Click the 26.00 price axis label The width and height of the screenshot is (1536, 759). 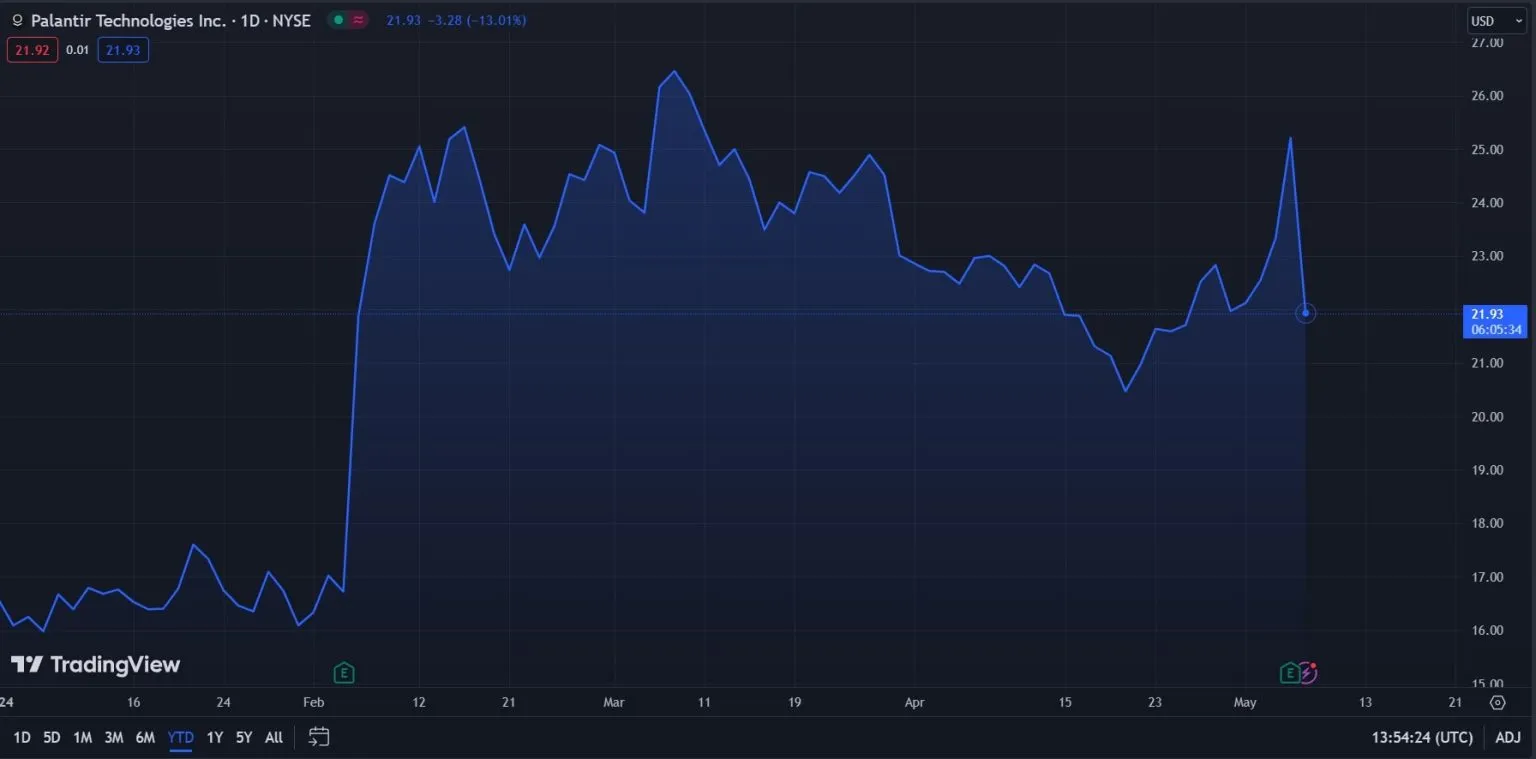(x=1487, y=96)
